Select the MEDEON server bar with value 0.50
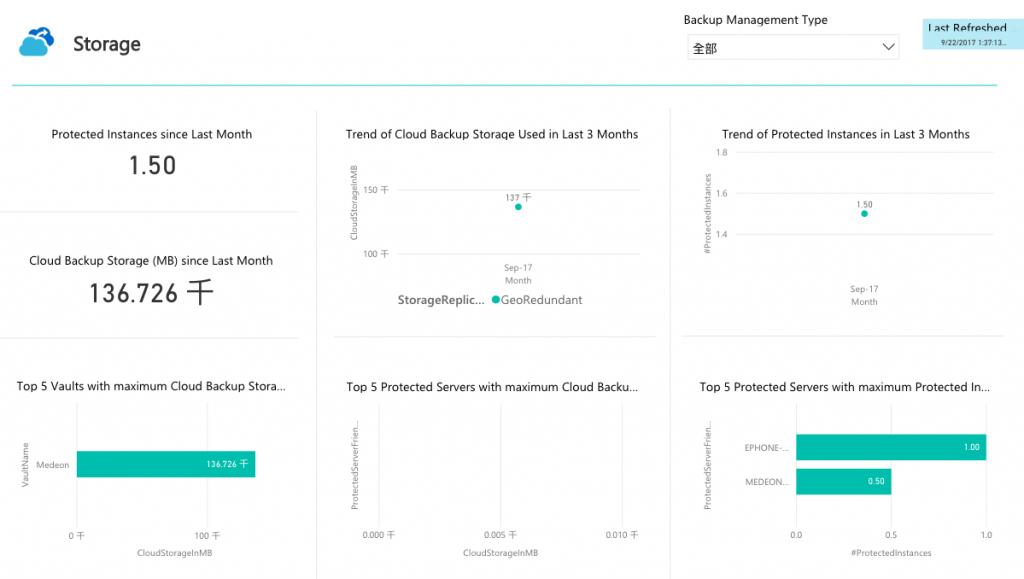Screen dimensions: 1024x579 [x=843, y=481]
